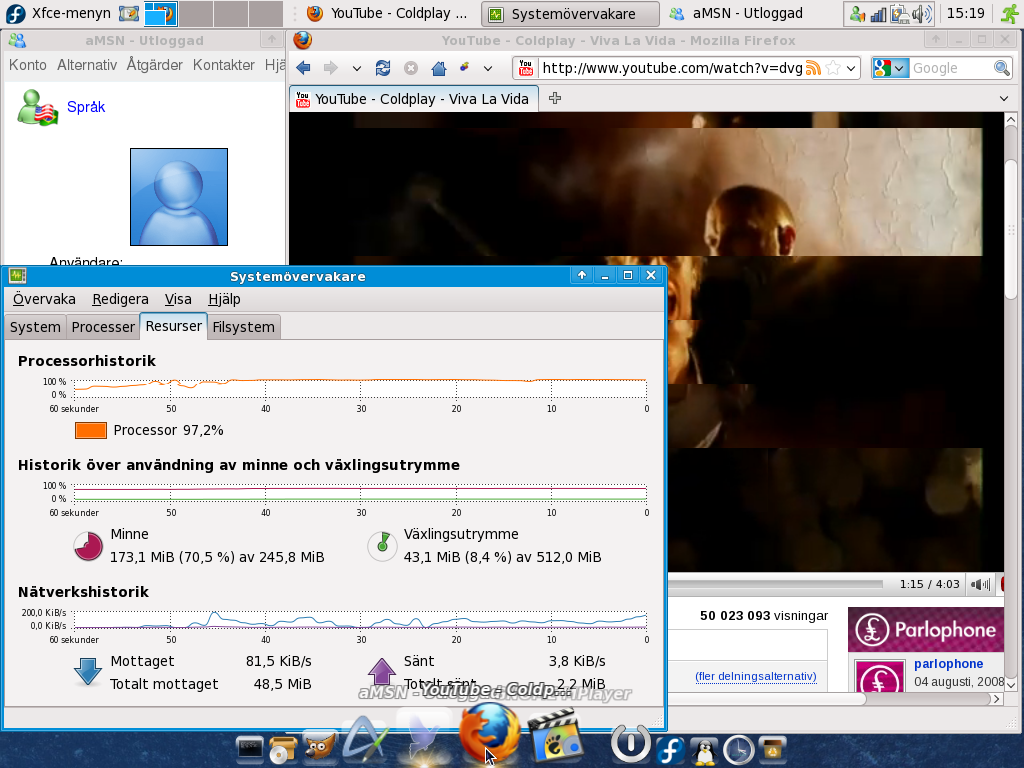Viewport: 1024px width, 768px height.
Task: Open the parlophone channel link
Action: (948, 664)
